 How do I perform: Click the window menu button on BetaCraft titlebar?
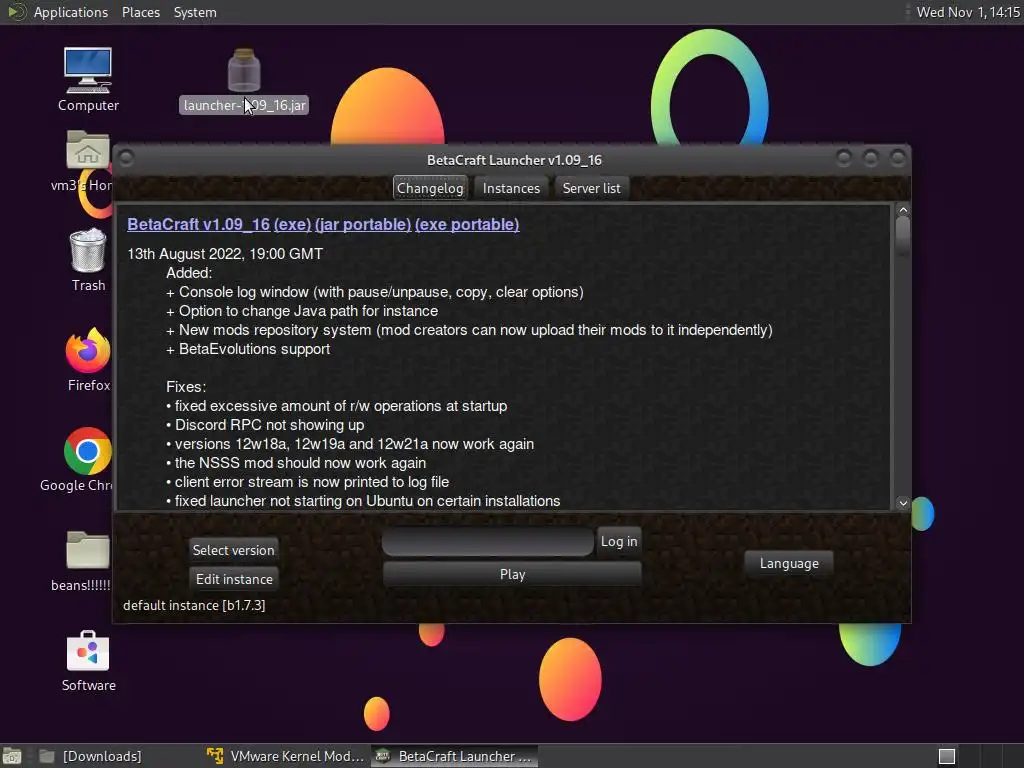(127, 158)
